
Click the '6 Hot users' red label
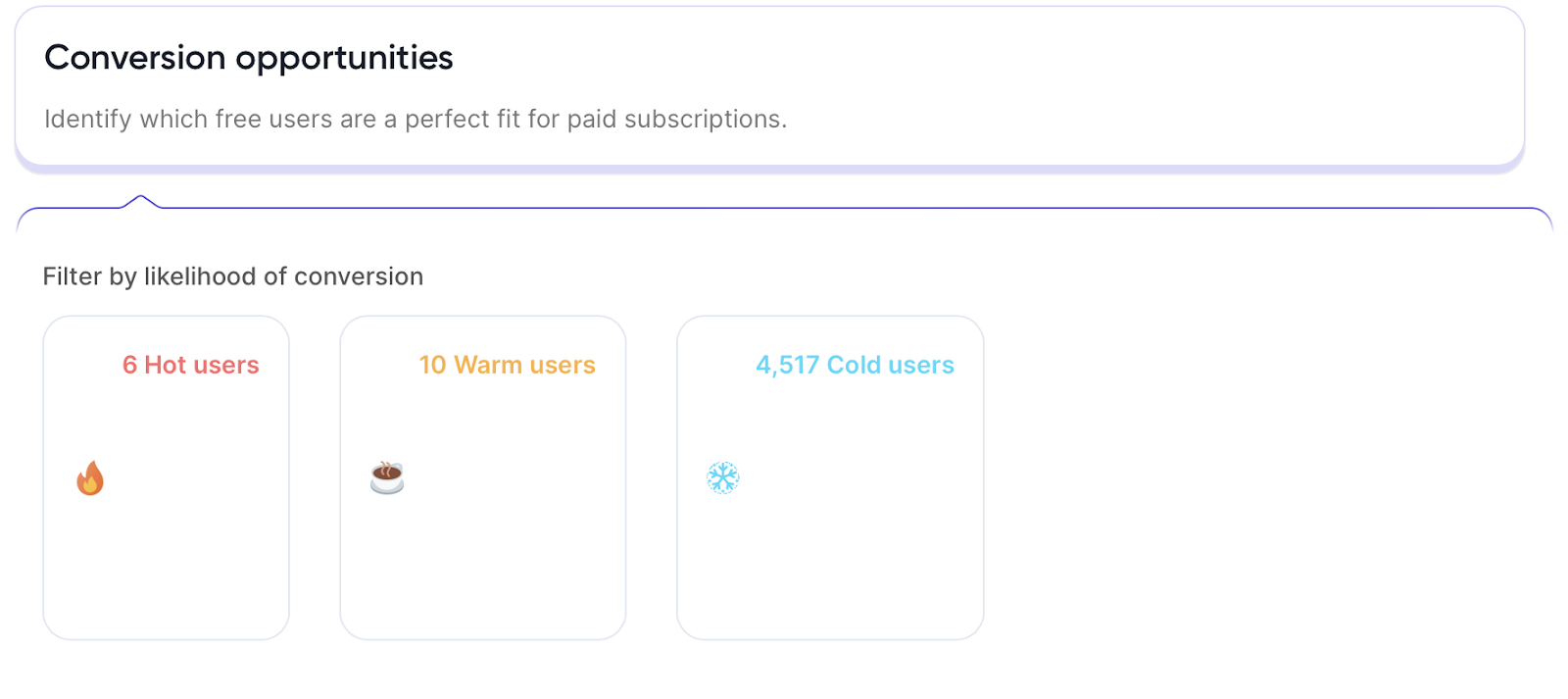click(190, 365)
